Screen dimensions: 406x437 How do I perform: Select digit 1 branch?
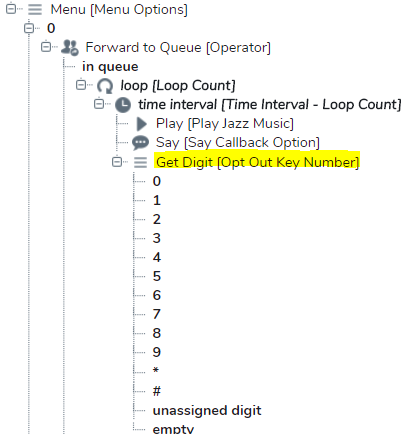[157, 200]
